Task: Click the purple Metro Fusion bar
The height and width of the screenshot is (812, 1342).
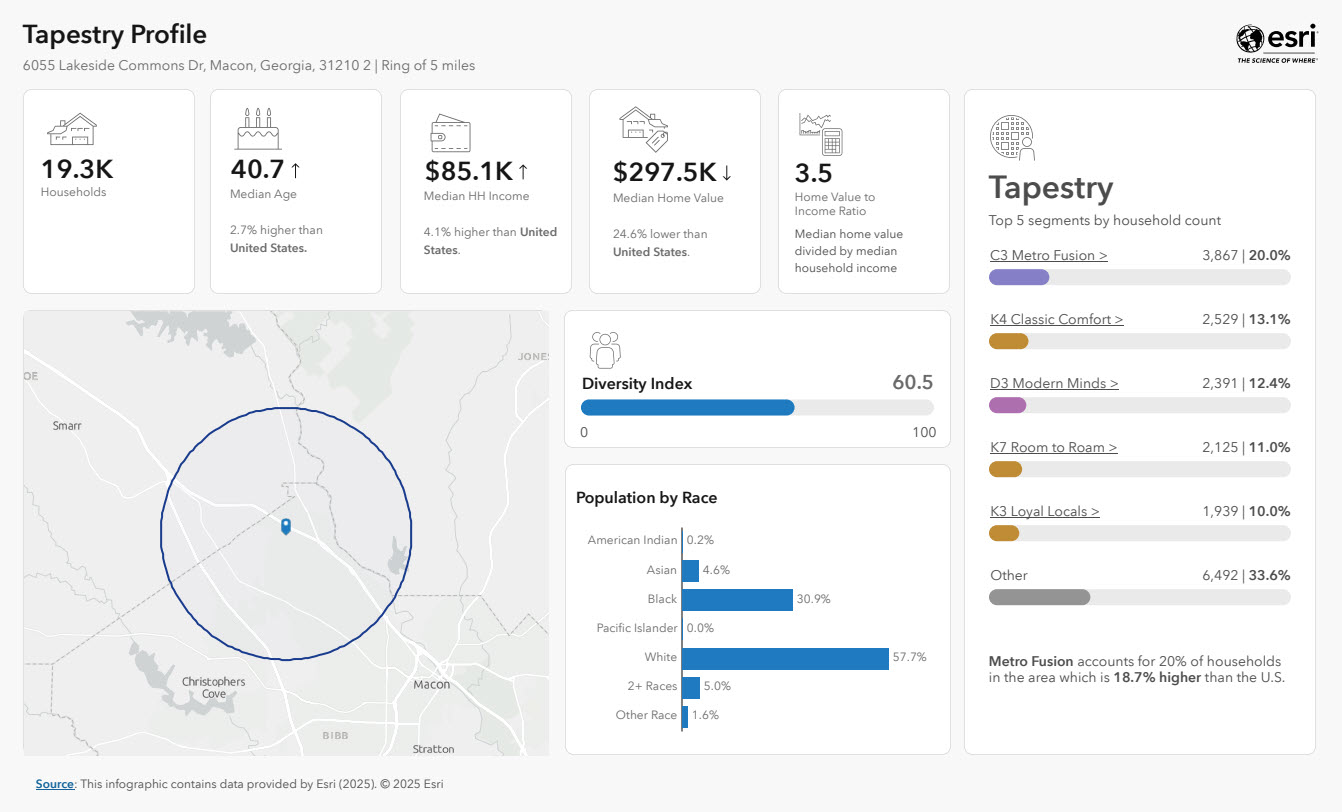Action: coord(1019,277)
